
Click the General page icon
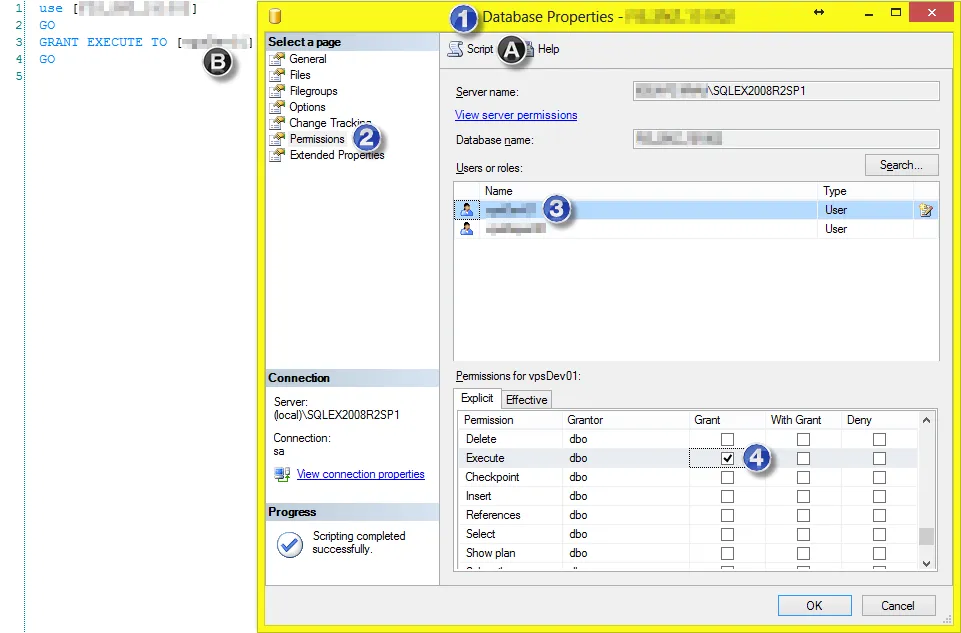pyautogui.click(x=278, y=59)
